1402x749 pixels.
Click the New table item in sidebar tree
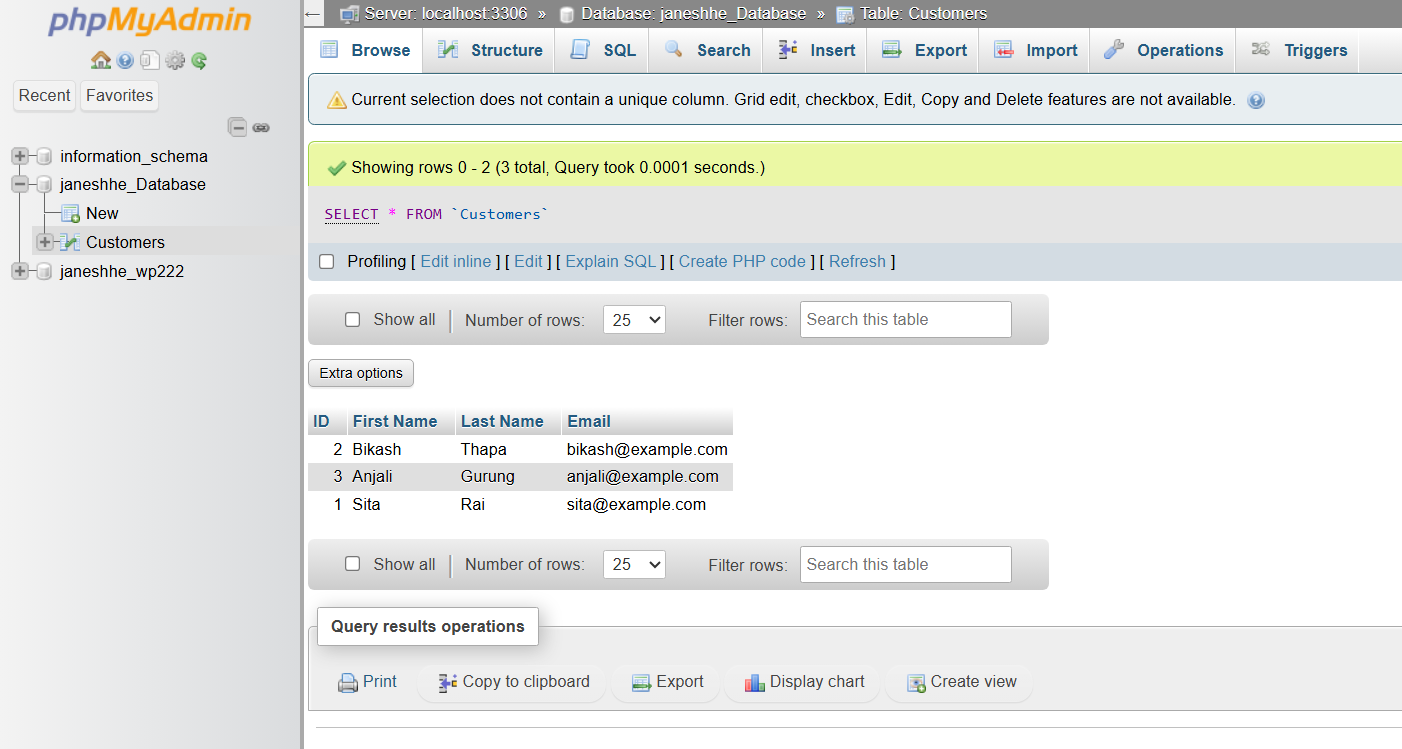[x=102, y=213]
